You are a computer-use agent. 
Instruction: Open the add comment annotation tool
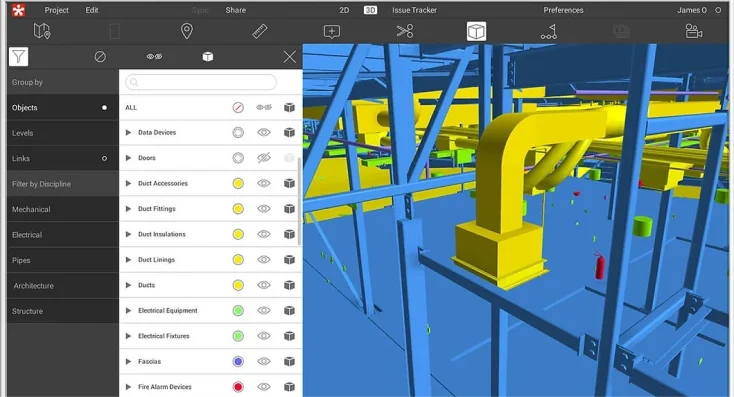coord(332,31)
